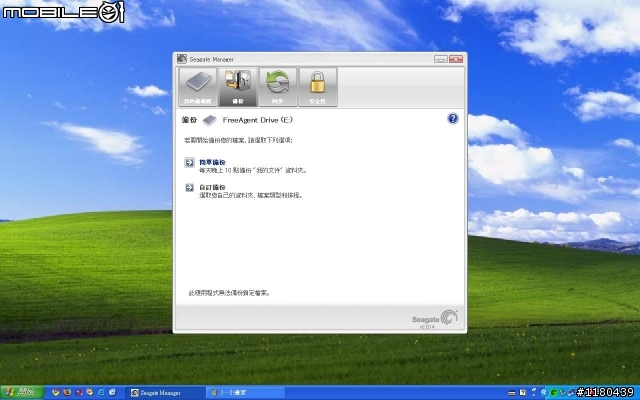Open the Security tab with padlock icon

point(318,87)
